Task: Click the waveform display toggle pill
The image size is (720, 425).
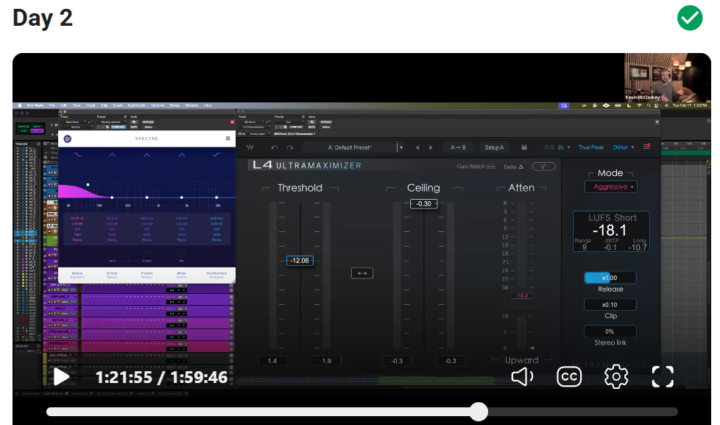Action: point(544,167)
